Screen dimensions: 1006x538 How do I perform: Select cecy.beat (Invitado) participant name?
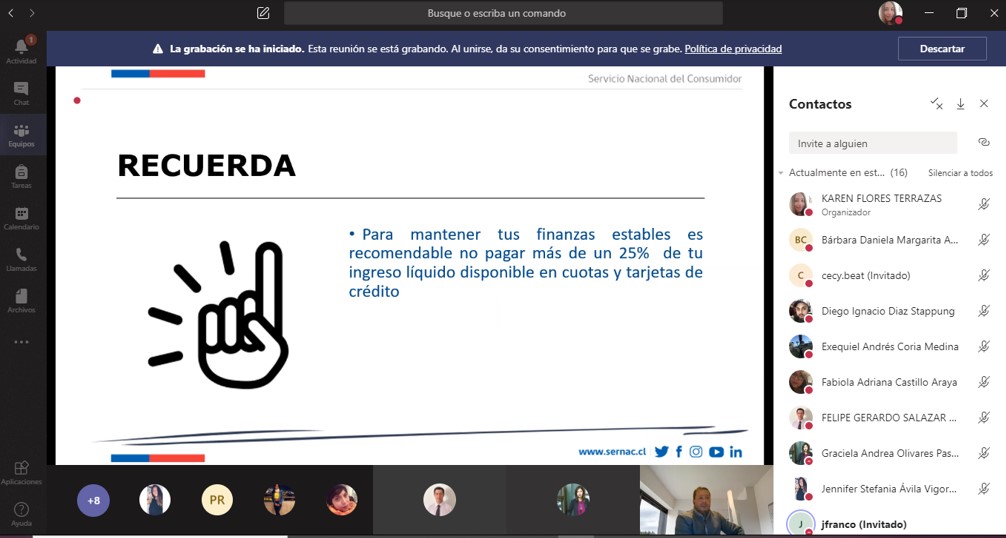865,276
